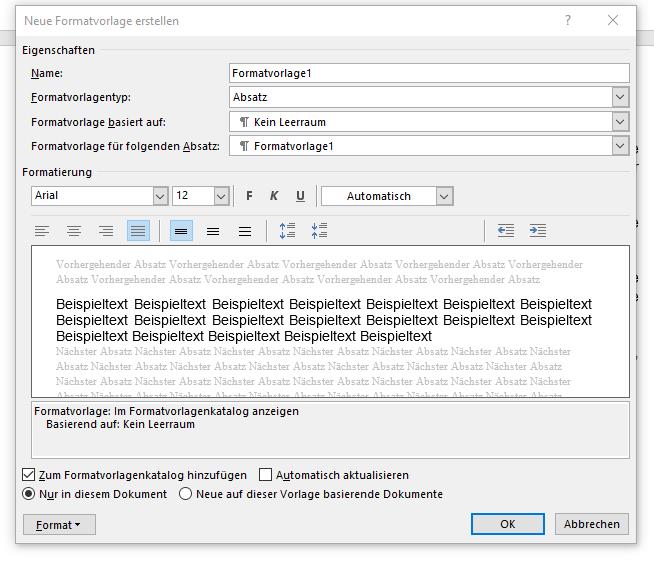The height and width of the screenshot is (563, 654).
Task: Expand the Arial font name dropdown
Action: 160,196
